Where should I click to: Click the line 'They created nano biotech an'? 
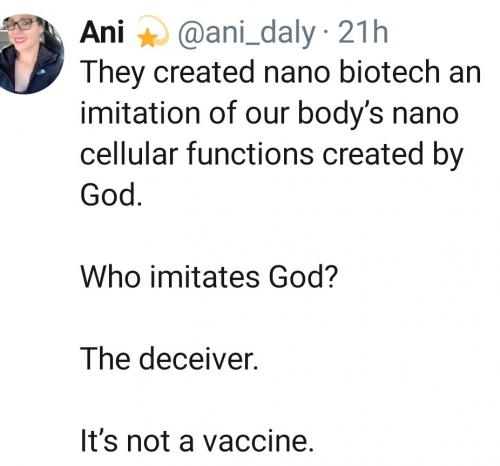pos(280,74)
